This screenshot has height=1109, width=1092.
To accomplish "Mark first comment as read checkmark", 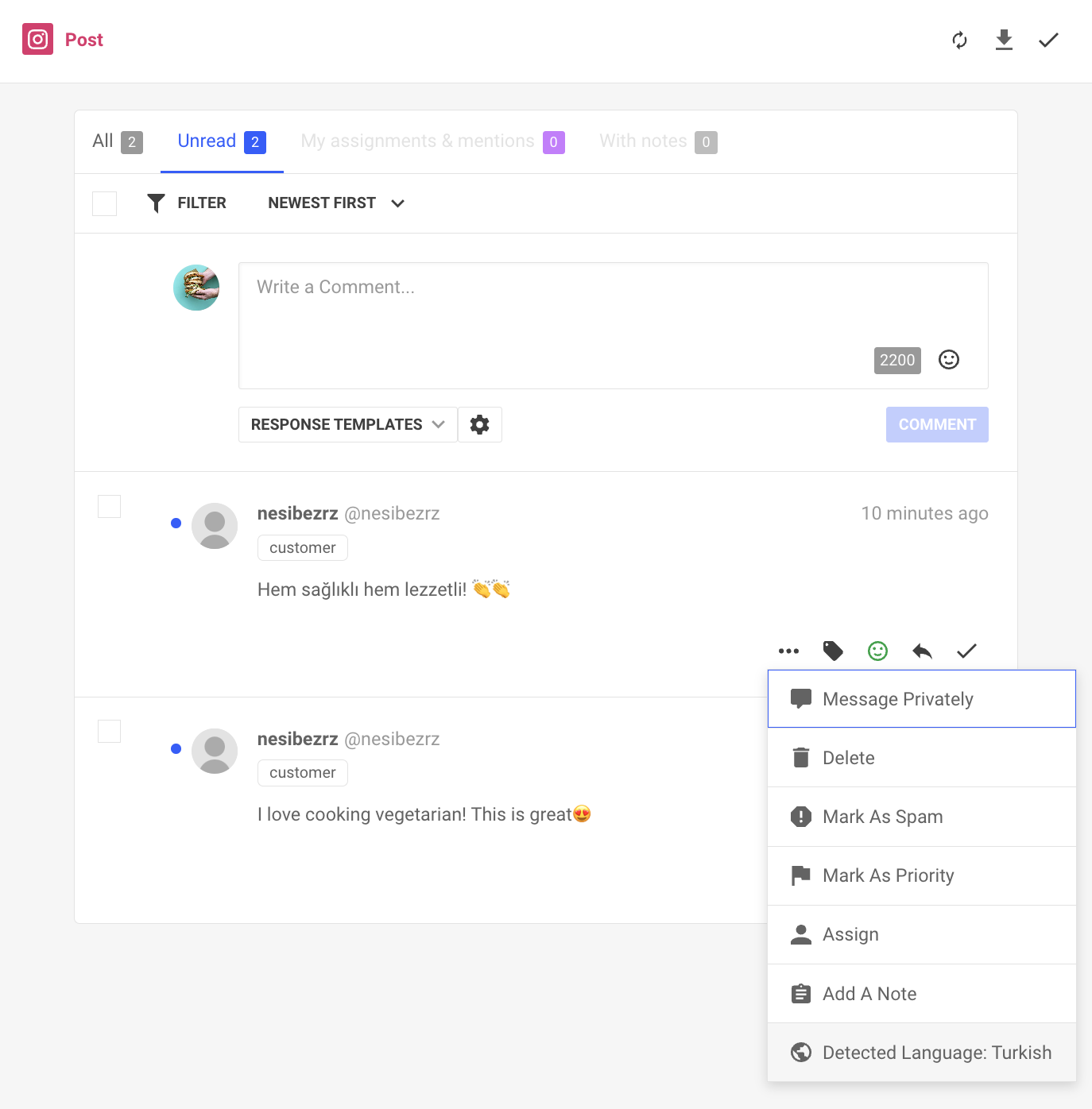I will tap(966, 651).
